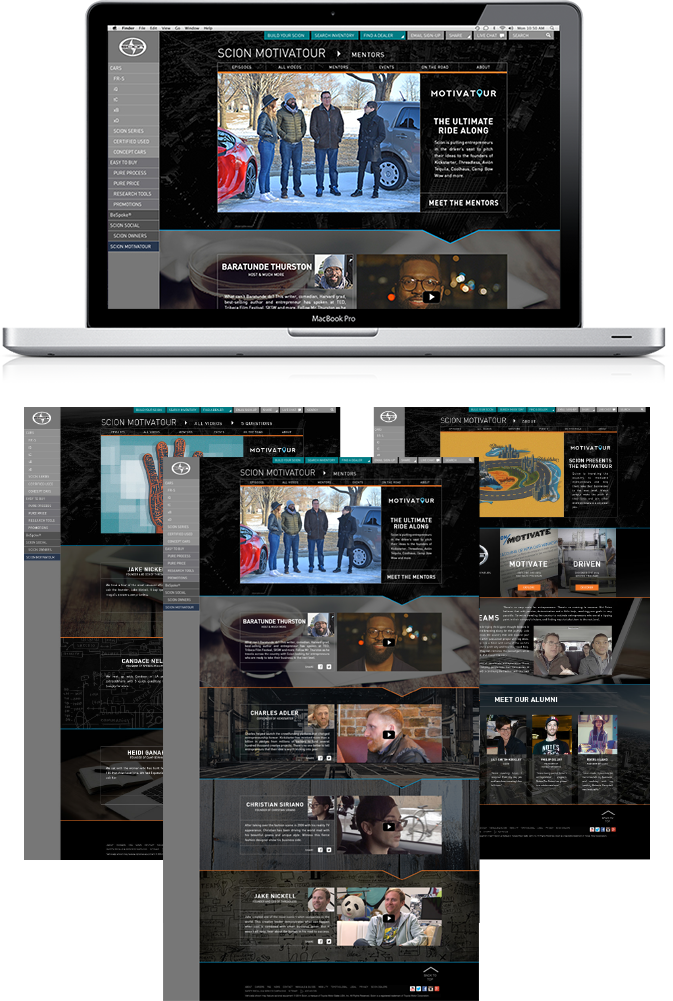Click Meet The Mentors on the MacBook screen

point(464,202)
